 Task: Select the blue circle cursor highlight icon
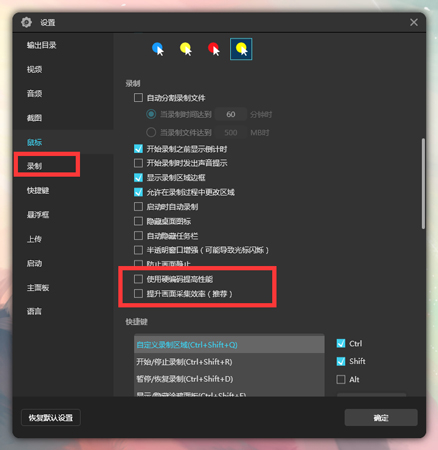tap(158, 49)
